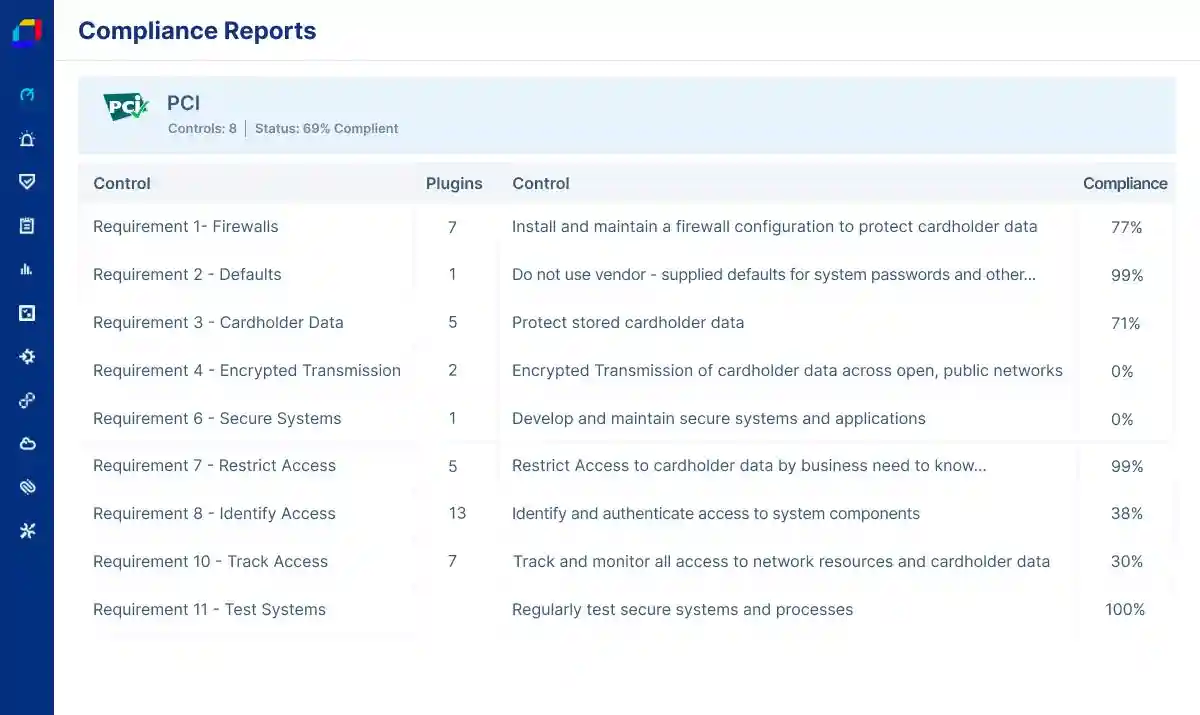Click the gear settings icon in sidebar
The height and width of the screenshot is (715, 1200).
[x=27, y=356]
